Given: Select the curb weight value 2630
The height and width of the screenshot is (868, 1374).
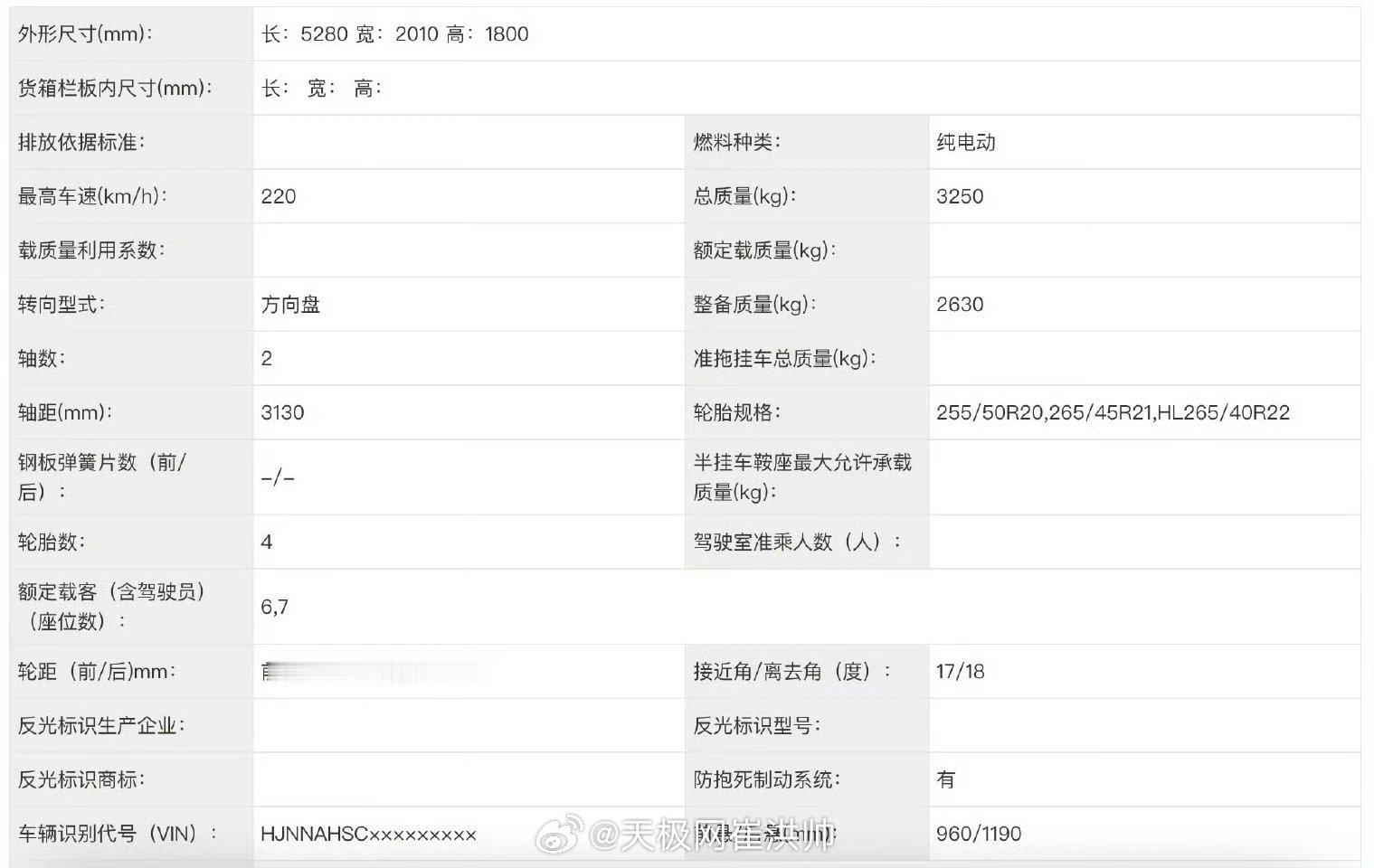Looking at the screenshot, I should click(960, 305).
